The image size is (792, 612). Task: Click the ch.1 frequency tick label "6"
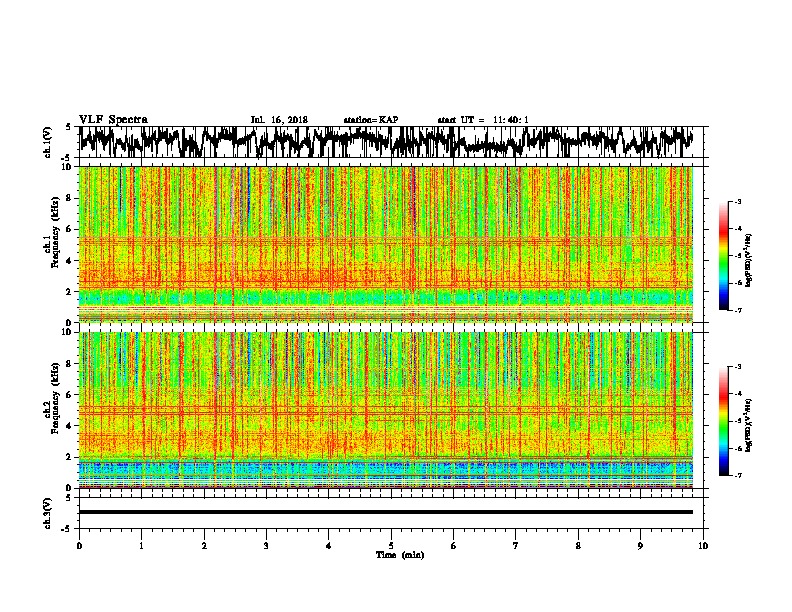(x=70, y=230)
